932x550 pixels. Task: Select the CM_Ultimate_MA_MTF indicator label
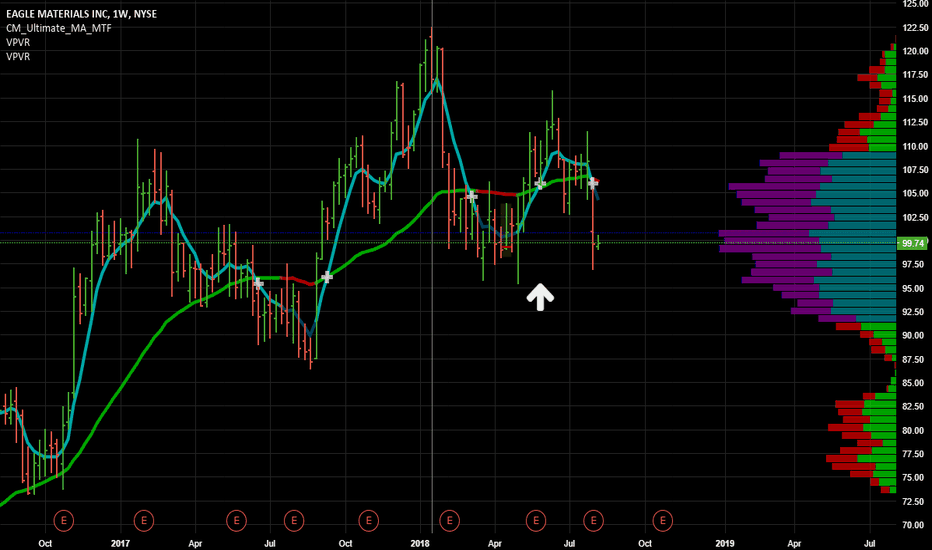(x=59, y=28)
